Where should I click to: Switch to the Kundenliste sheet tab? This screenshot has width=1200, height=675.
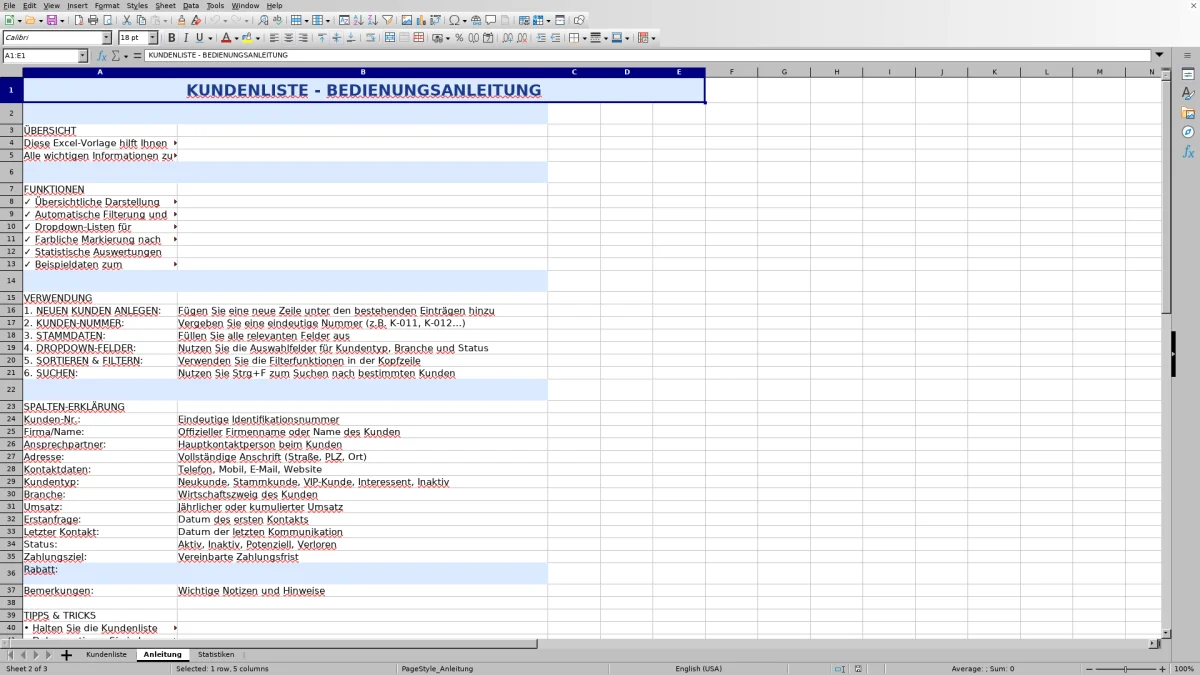click(x=106, y=654)
